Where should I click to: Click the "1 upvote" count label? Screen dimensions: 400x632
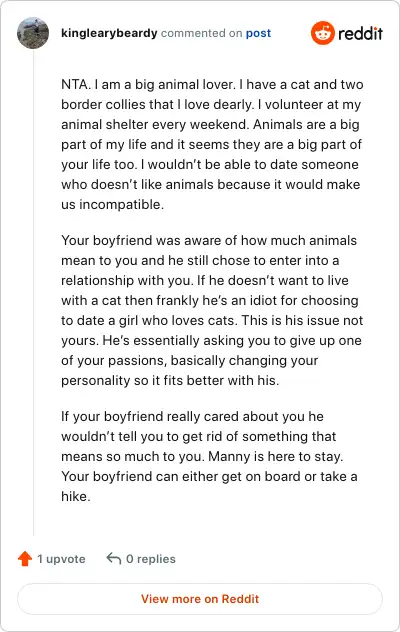tap(61, 559)
